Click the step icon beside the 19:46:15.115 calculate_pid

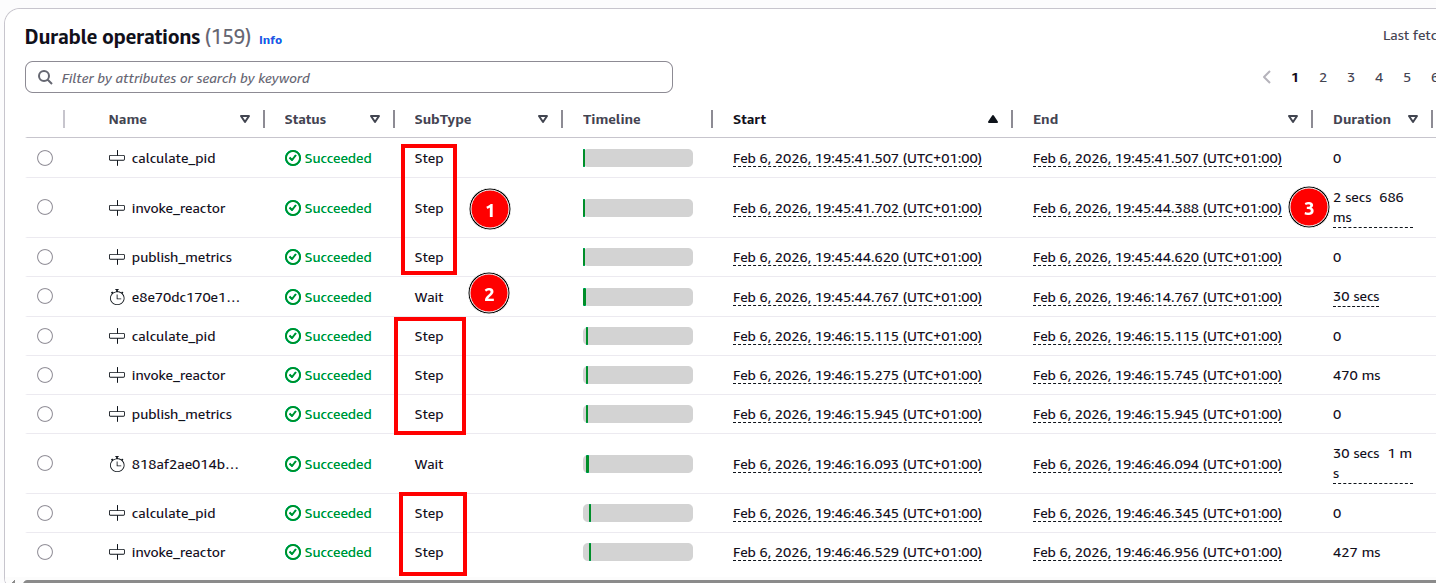click(x=117, y=336)
